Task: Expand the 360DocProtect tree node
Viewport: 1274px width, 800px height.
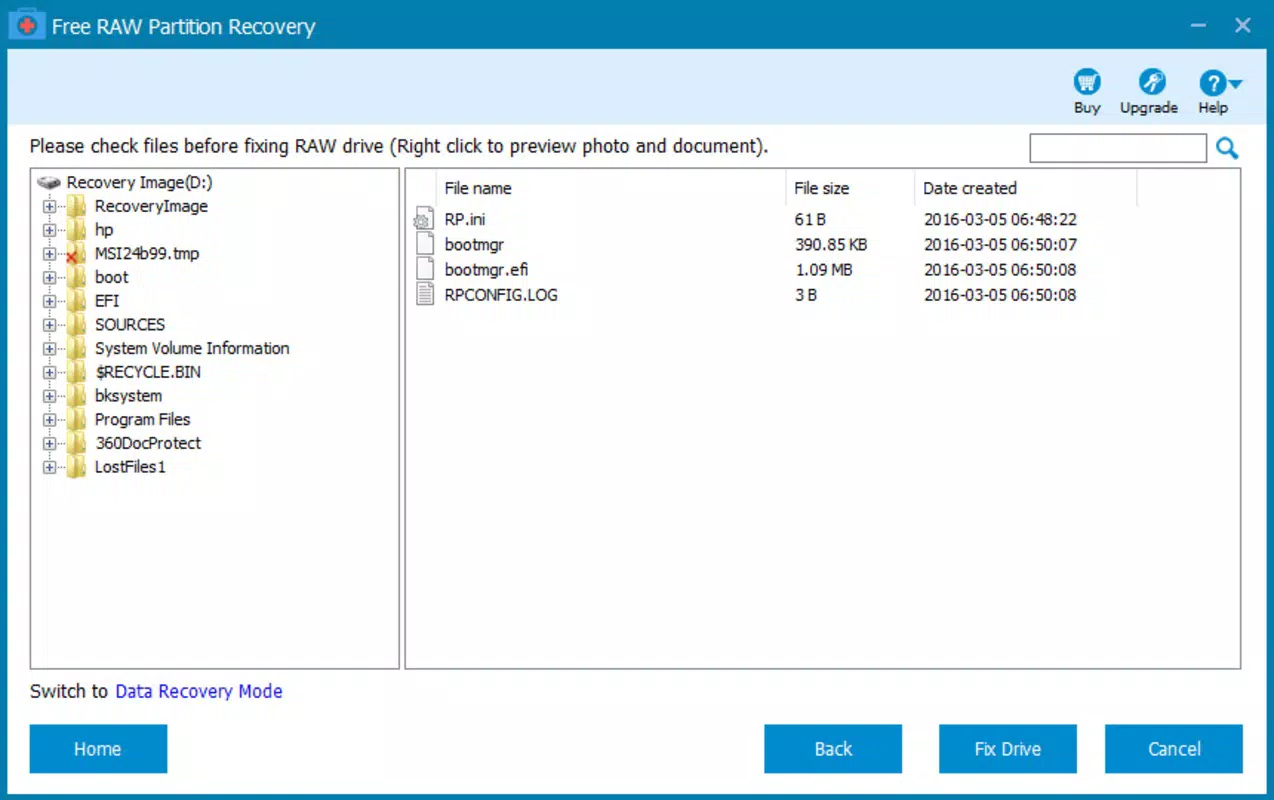Action: coord(49,443)
